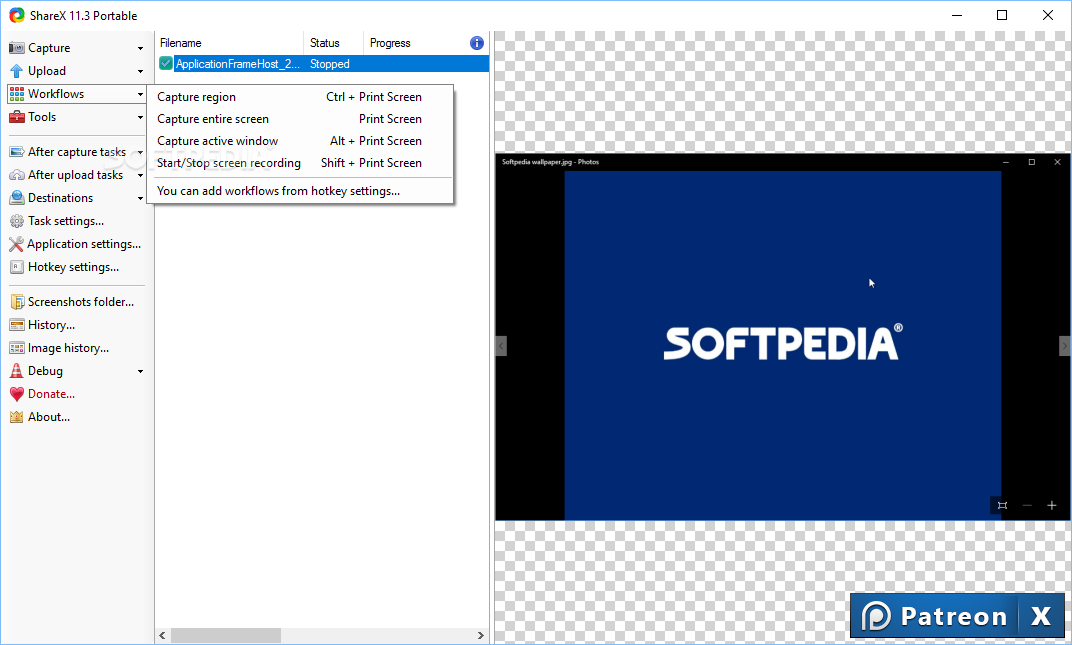Screen dimensions: 1072x645
Task: Click the blue info icon in list header
Action: tap(477, 43)
